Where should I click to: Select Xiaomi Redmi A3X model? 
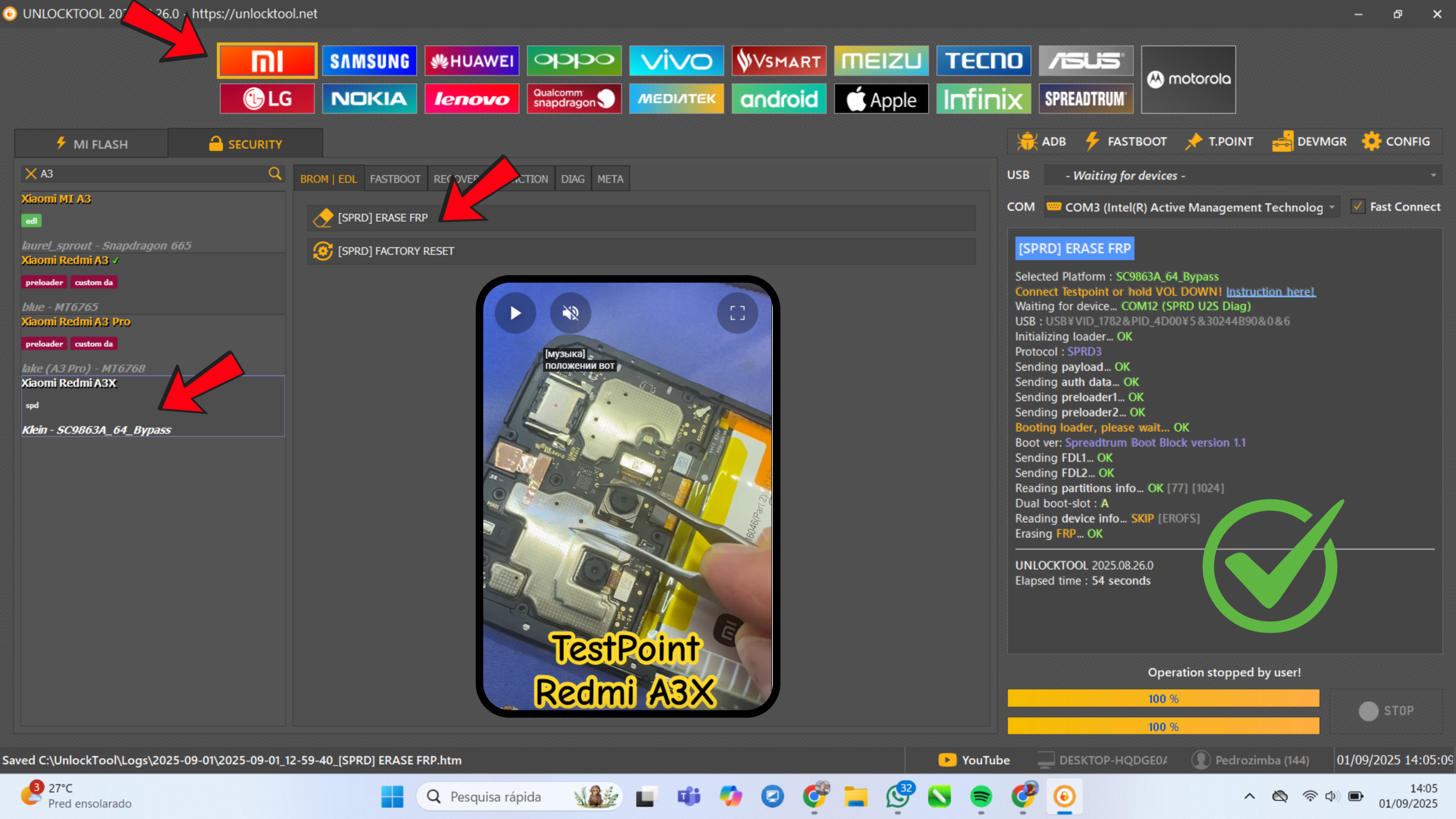[152, 406]
